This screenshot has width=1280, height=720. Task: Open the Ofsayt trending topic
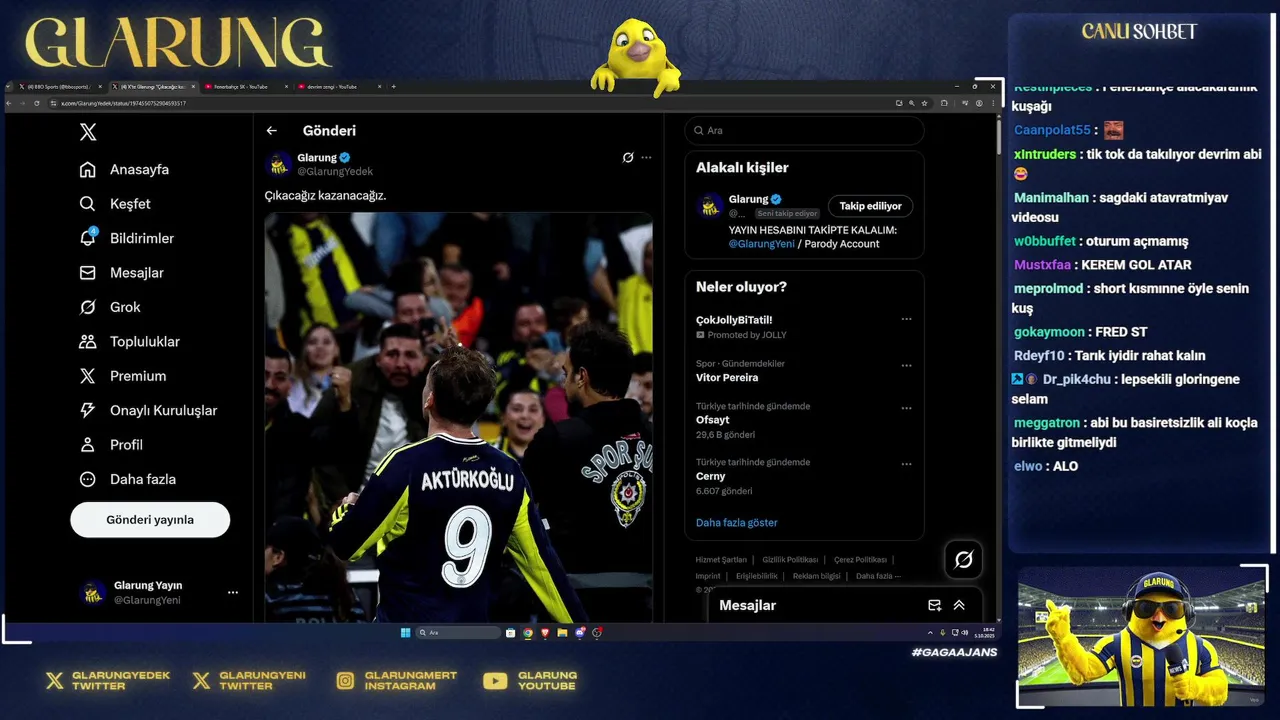(x=713, y=420)
